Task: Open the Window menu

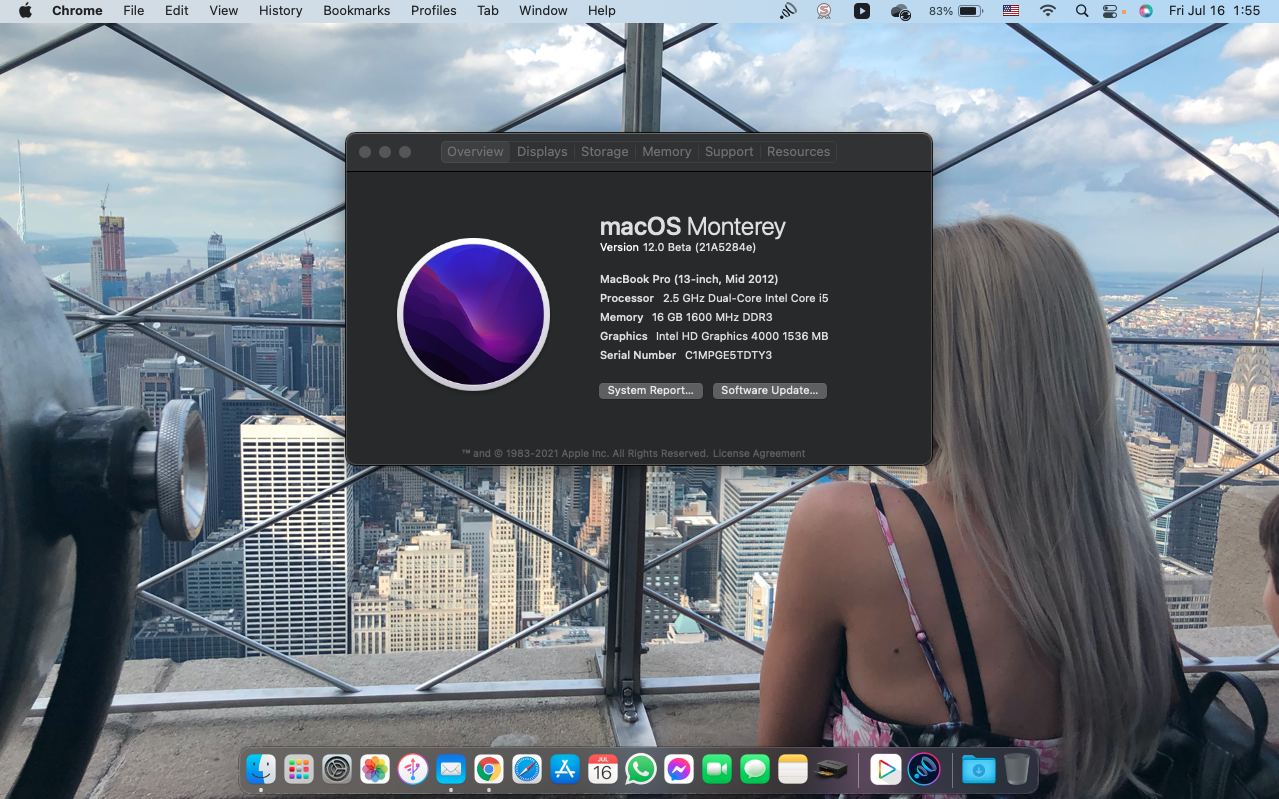Action: coord(543,10)
